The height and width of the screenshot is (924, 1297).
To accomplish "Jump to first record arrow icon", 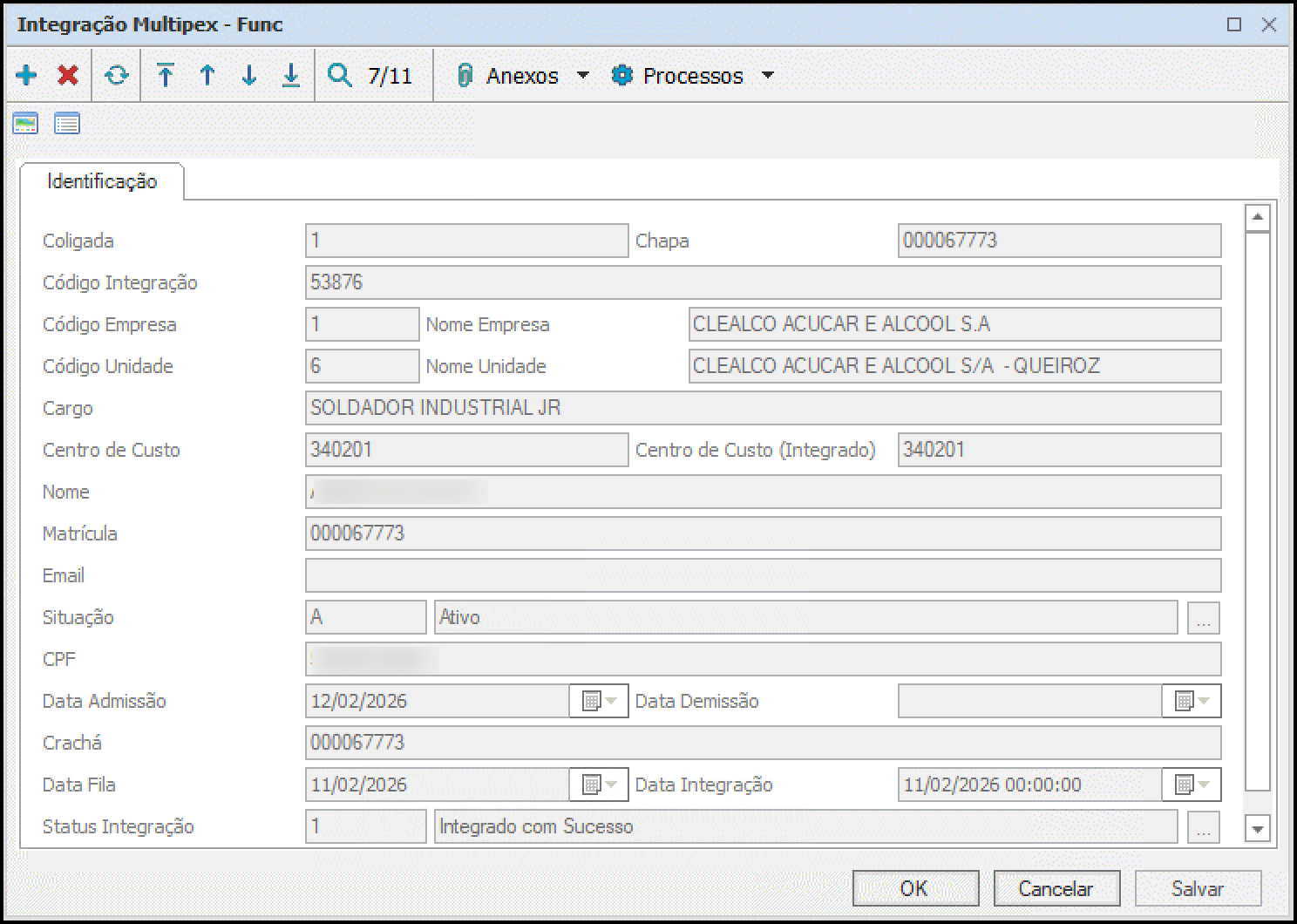I will [x=166, y=76].
